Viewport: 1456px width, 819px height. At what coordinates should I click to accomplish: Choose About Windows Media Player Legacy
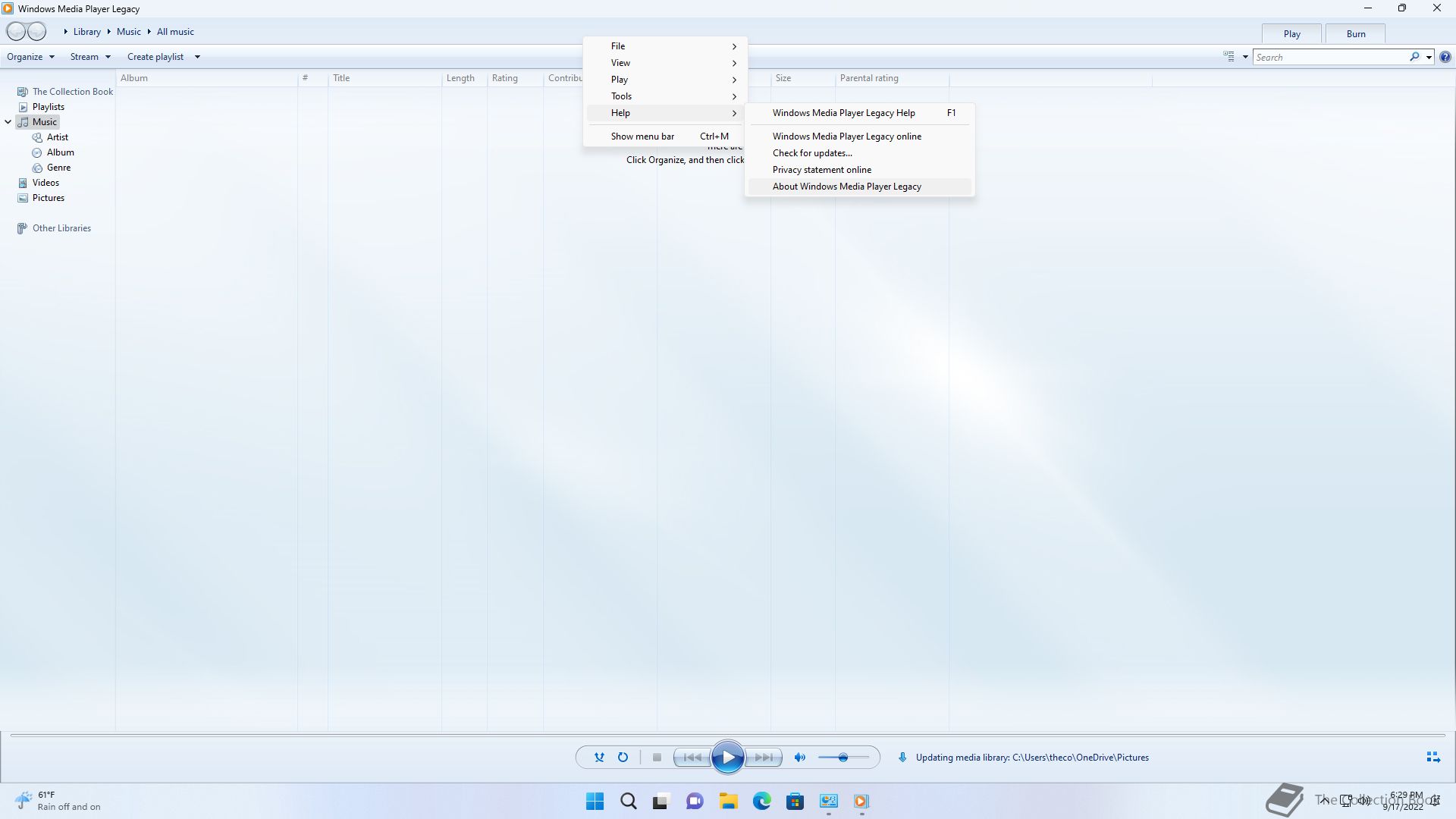click(860, 187)
